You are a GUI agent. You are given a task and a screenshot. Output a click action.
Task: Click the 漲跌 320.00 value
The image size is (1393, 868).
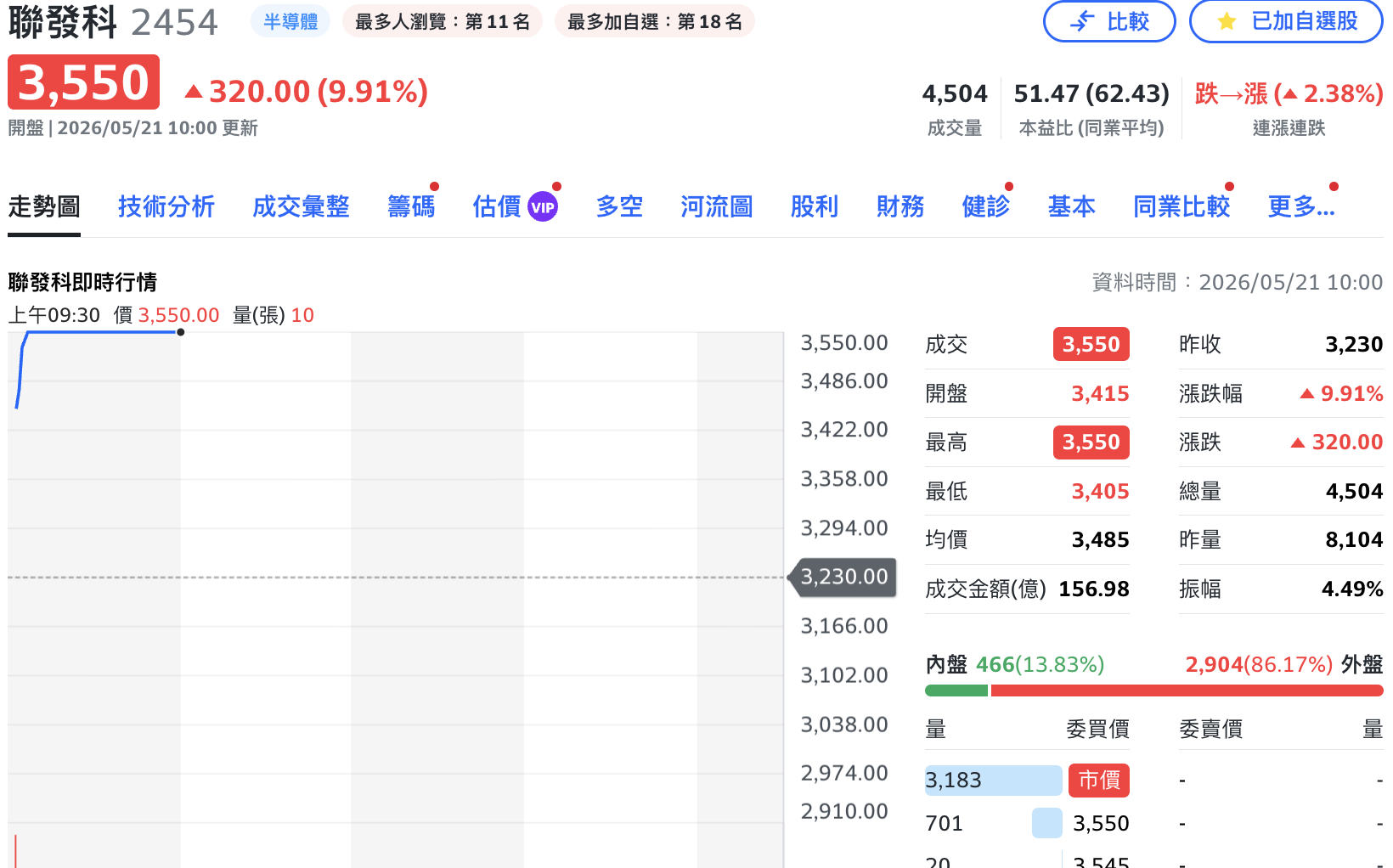pos(1337,442)
